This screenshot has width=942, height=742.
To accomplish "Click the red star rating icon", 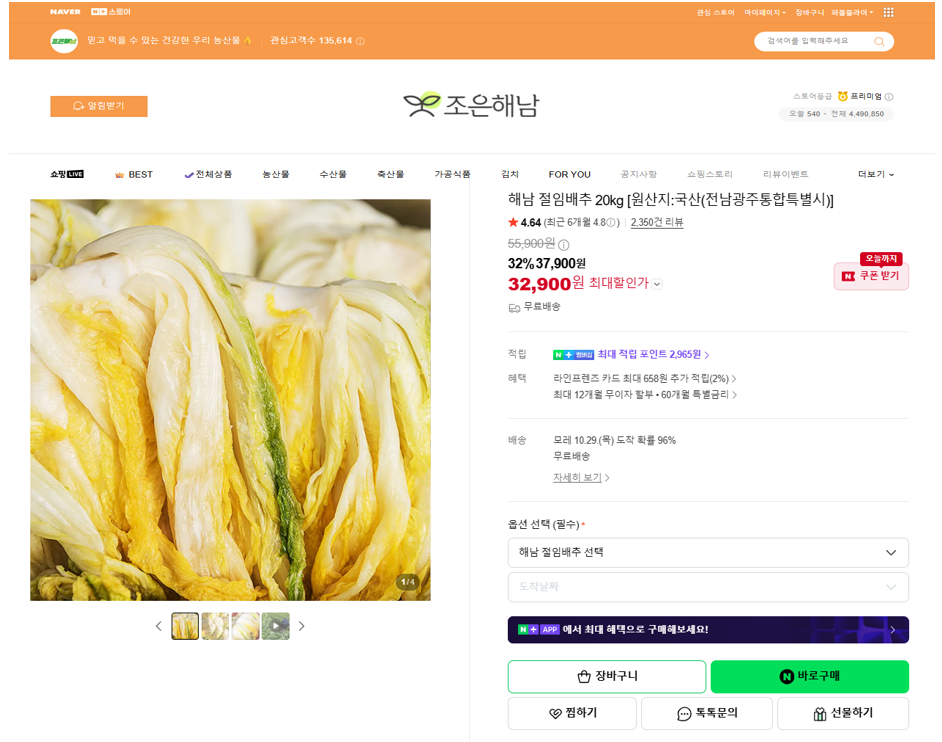I will tap(513, 222).
